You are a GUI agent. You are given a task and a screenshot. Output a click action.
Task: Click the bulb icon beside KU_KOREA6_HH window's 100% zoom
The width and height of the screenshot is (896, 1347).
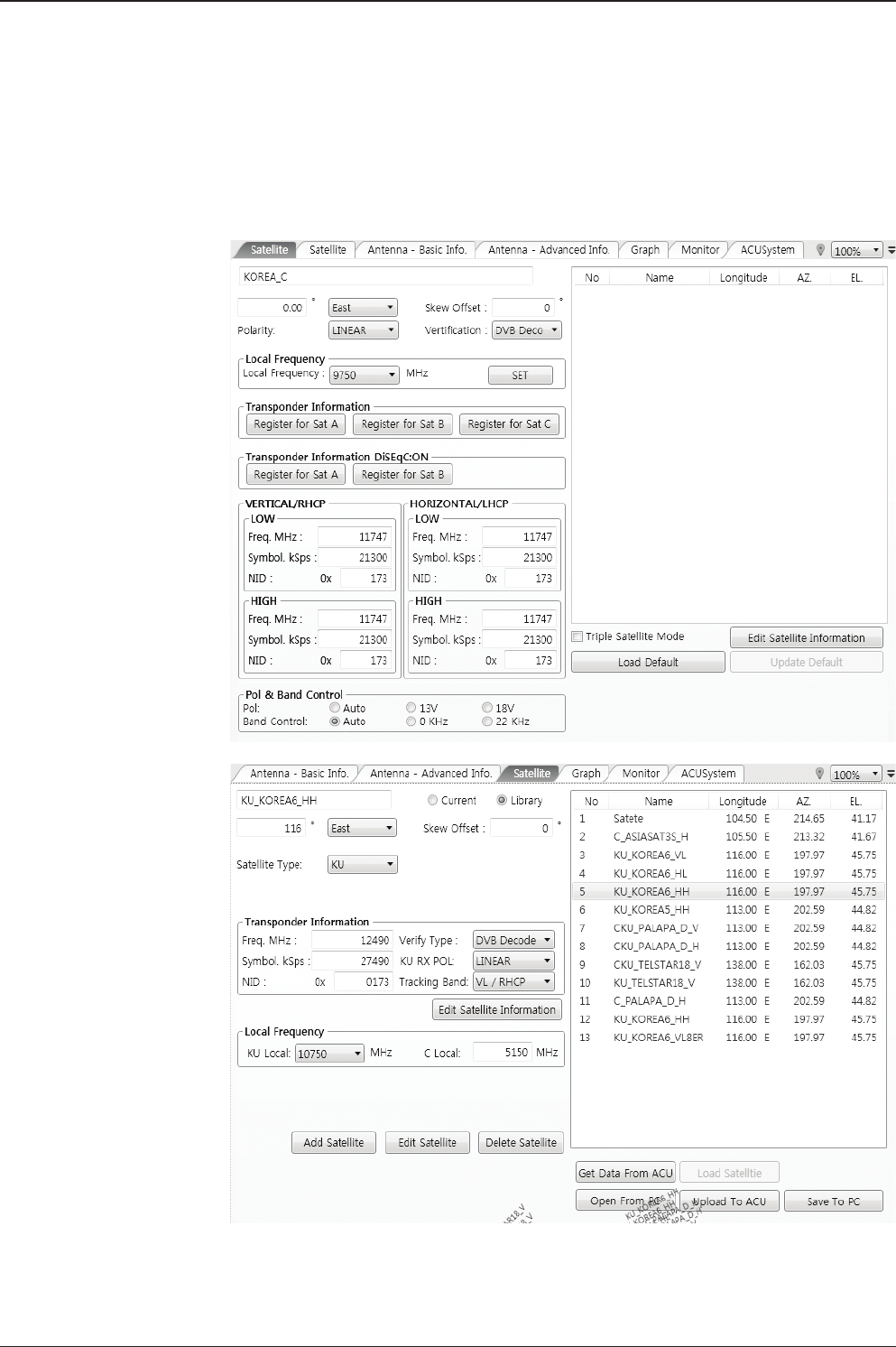(x=820, y=774)
